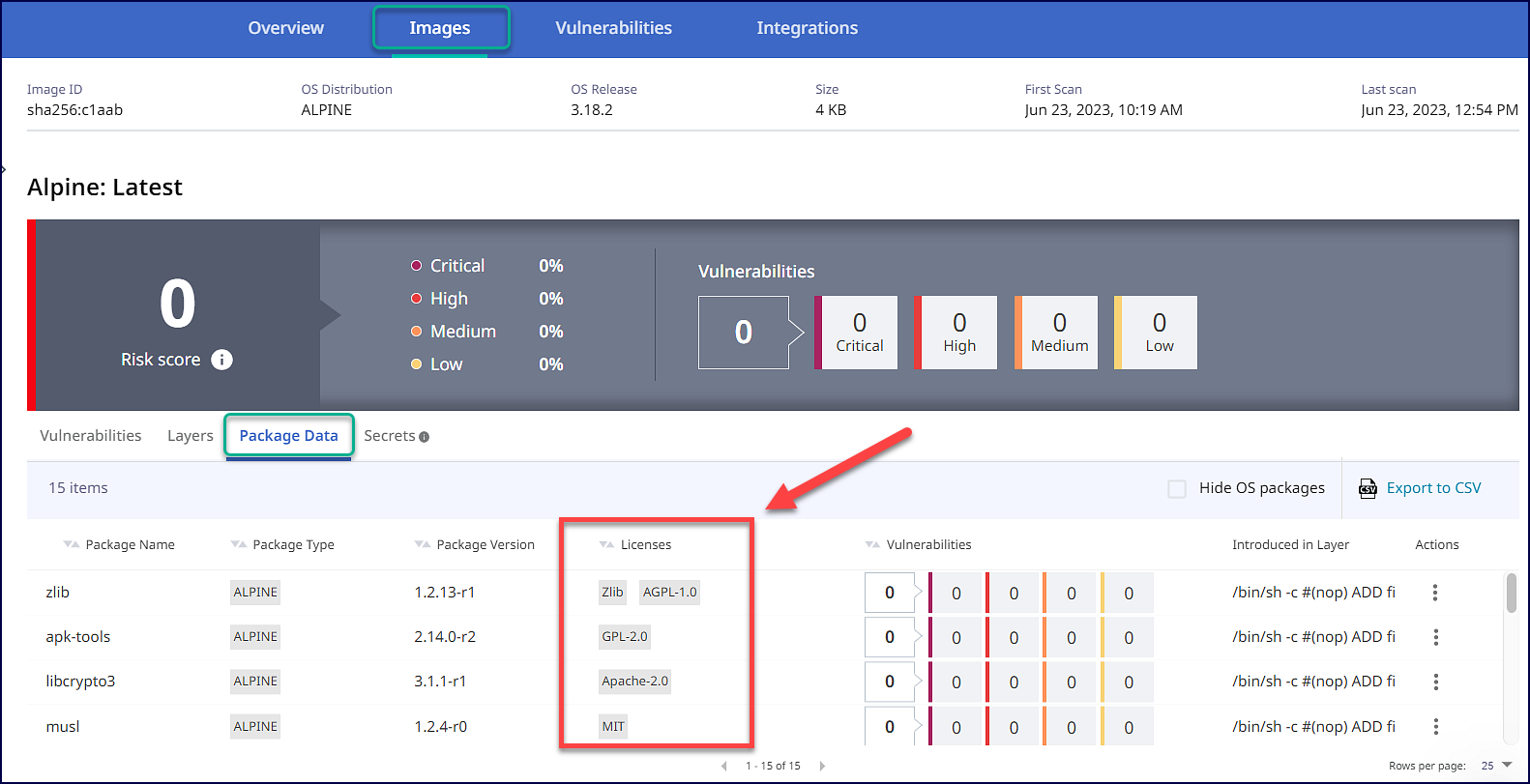
Task: Click the Export to CSV file icon
Action: pos(1368,488)
